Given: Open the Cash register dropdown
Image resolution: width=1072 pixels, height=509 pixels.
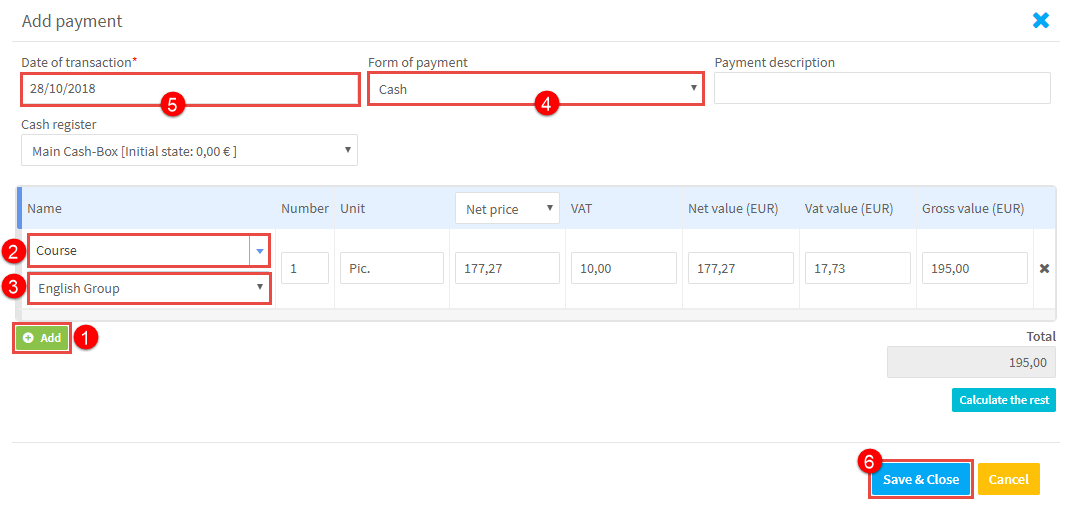Looking at the screenshot, I should (x=189, y=151).
